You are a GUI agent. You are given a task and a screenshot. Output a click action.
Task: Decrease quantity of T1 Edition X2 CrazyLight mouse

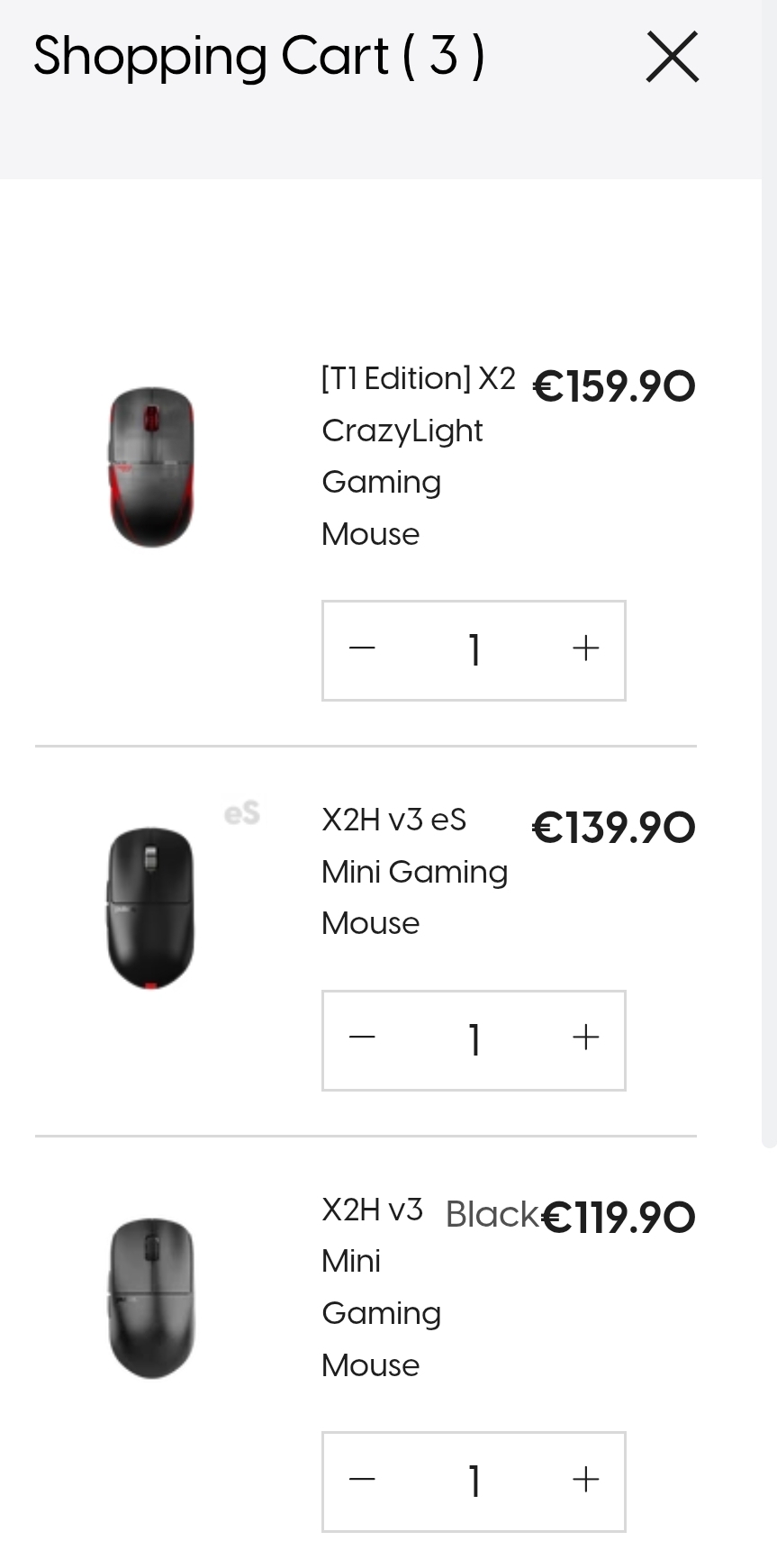362,649
